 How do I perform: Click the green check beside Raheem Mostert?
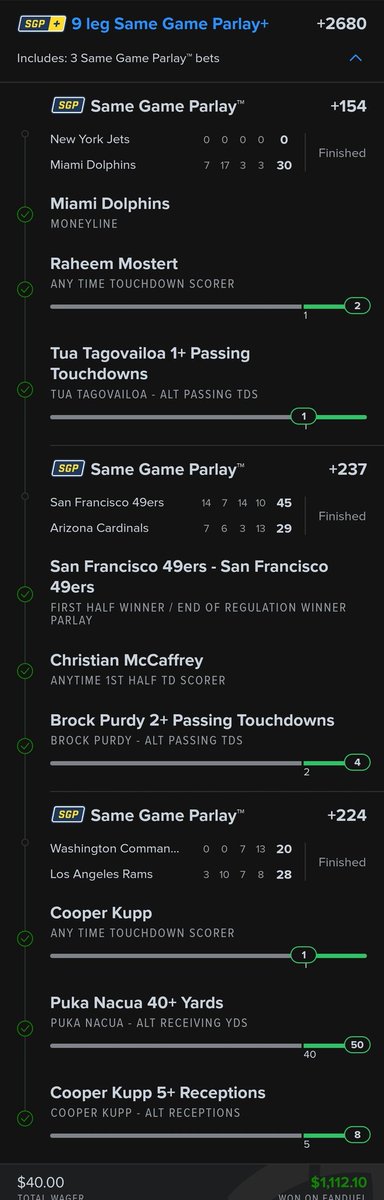[x=25, y=289]
